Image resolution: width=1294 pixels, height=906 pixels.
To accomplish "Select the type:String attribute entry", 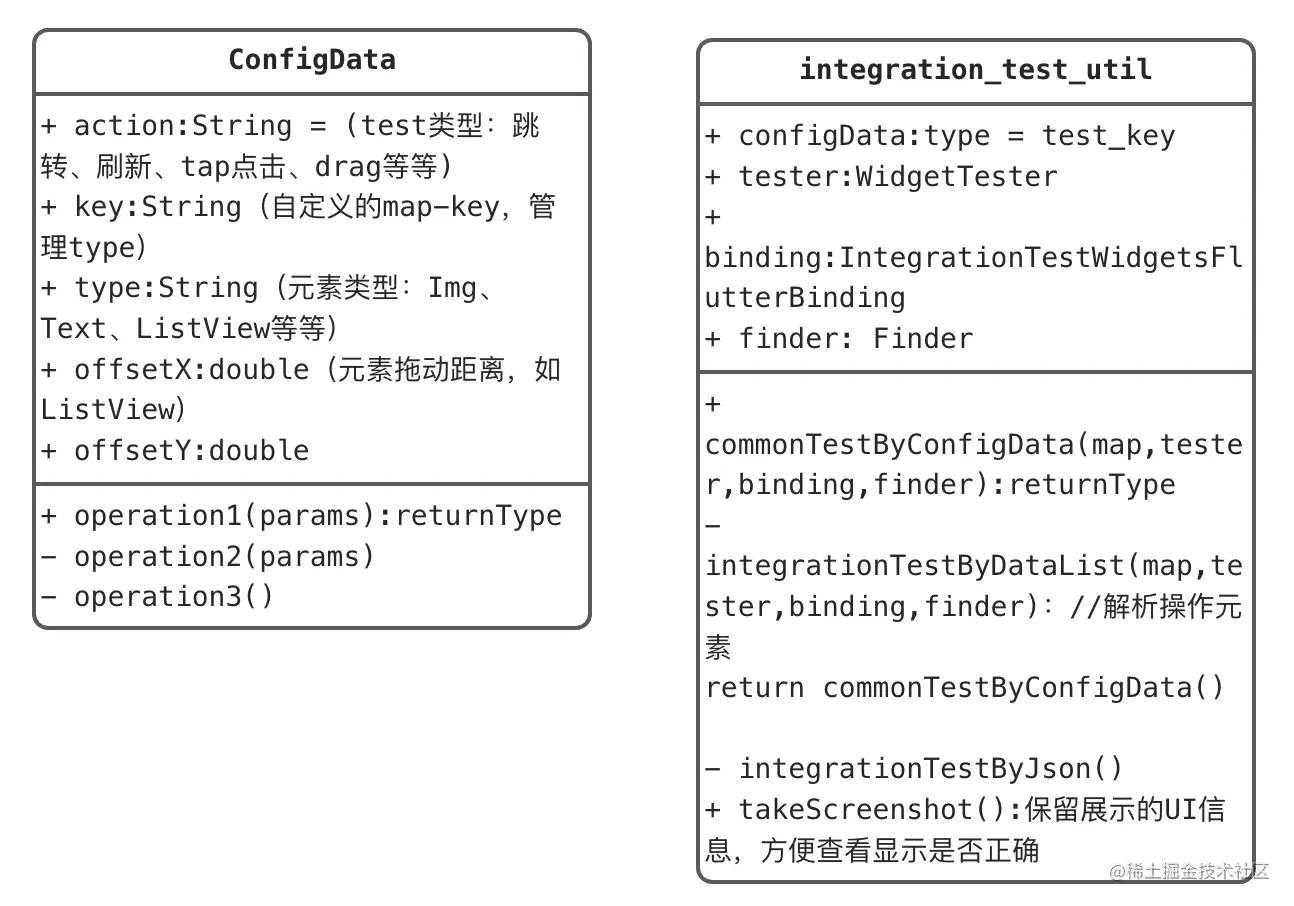I will (x=270, y=308).
